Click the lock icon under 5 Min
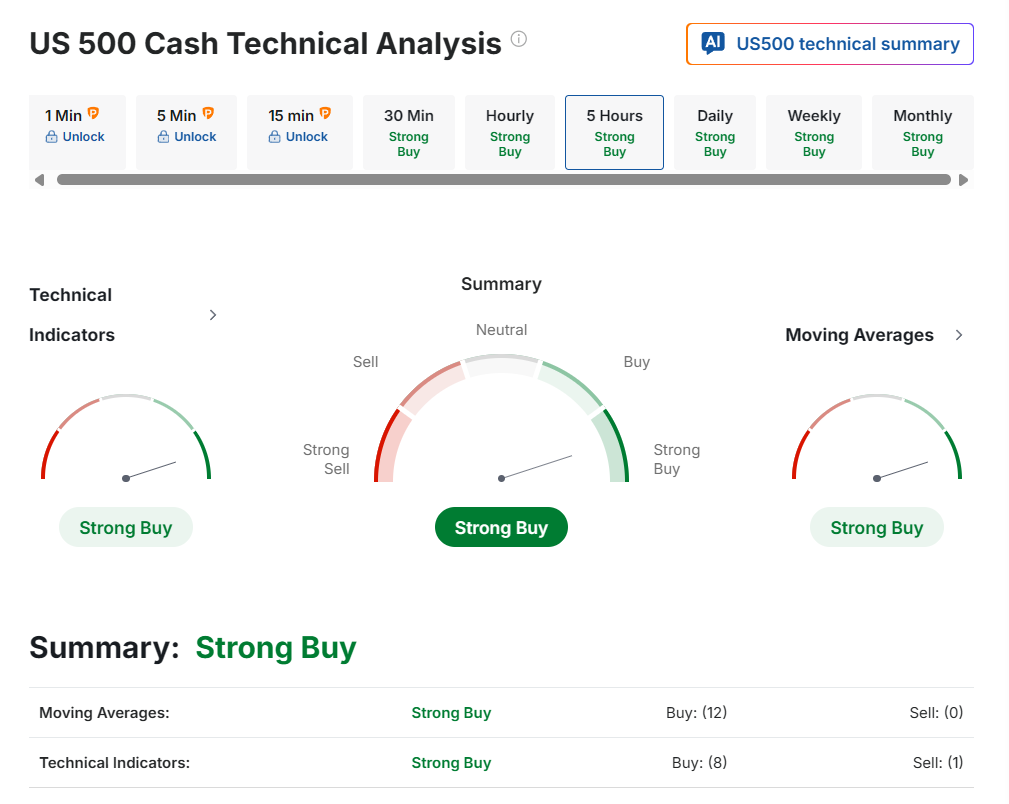 163,137
